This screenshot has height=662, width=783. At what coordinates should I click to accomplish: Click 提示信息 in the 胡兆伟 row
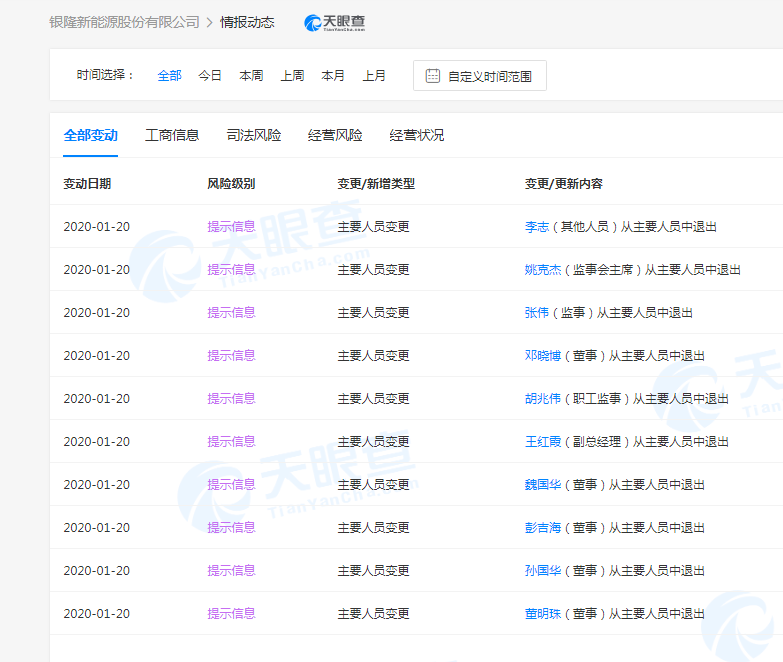(231, 398)
